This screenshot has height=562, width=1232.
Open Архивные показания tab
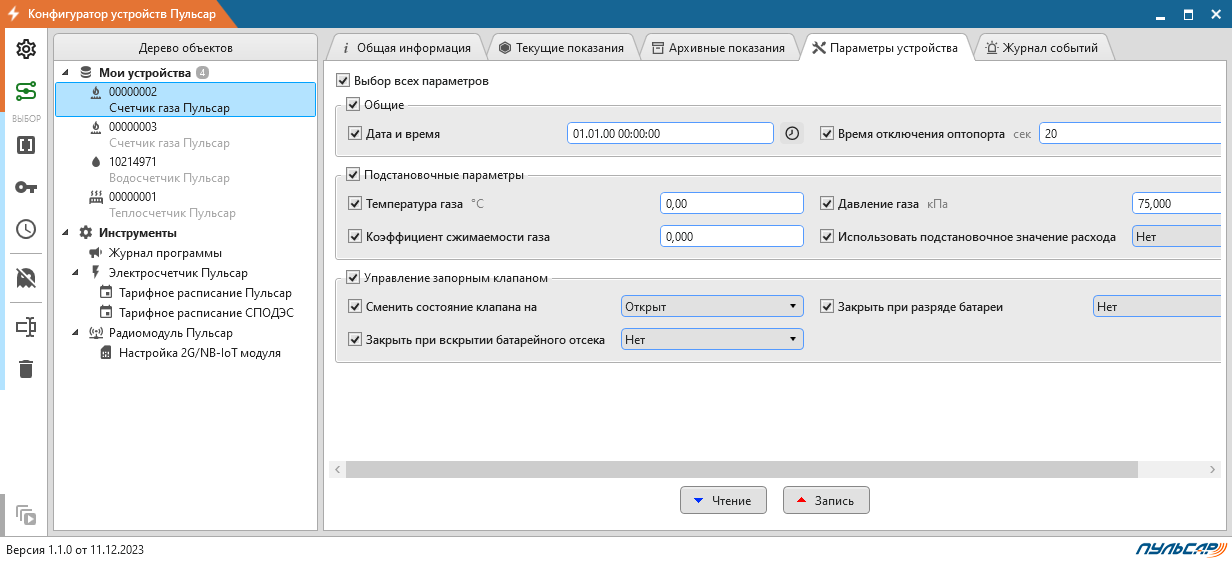pos(719,47)
